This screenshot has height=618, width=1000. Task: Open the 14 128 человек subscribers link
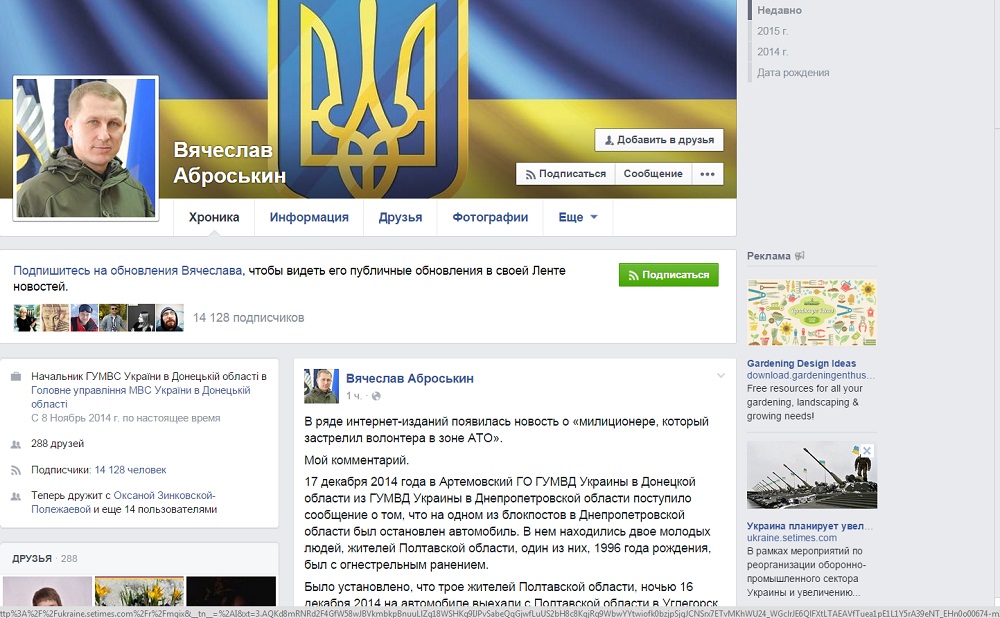130,470
